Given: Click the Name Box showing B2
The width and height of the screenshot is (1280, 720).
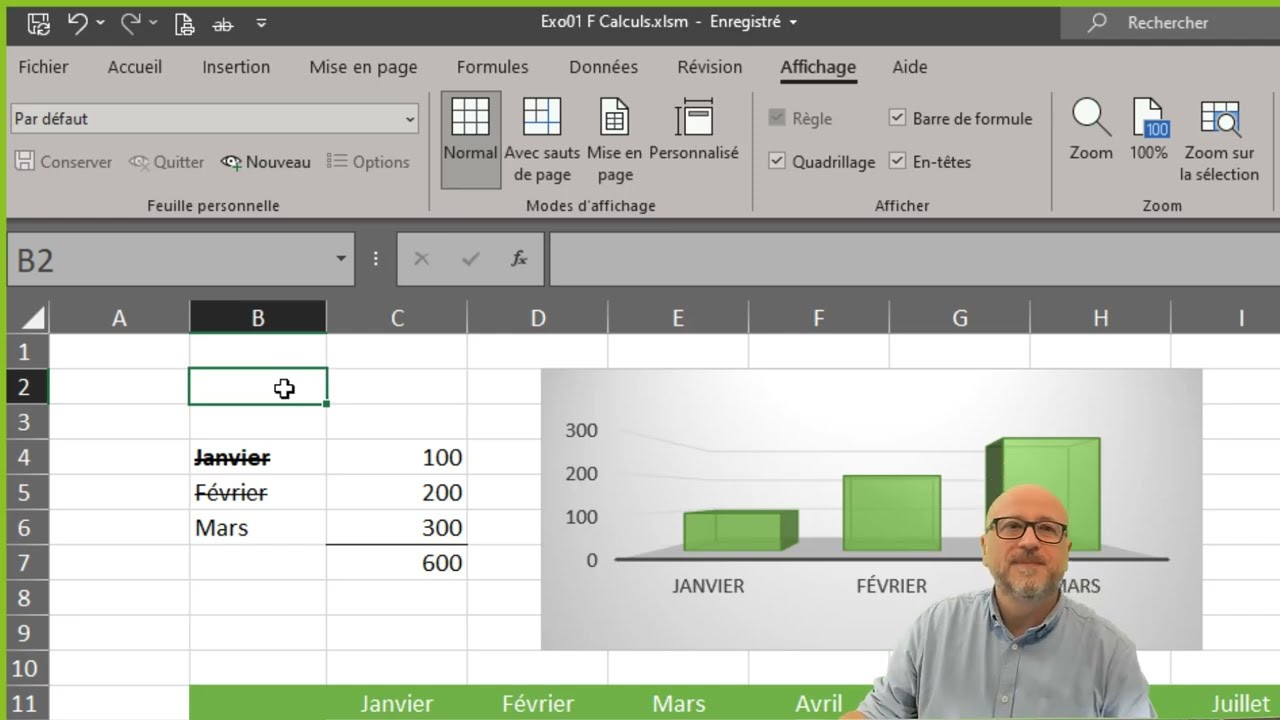Looking at the screenshot, I should point(170,260).
